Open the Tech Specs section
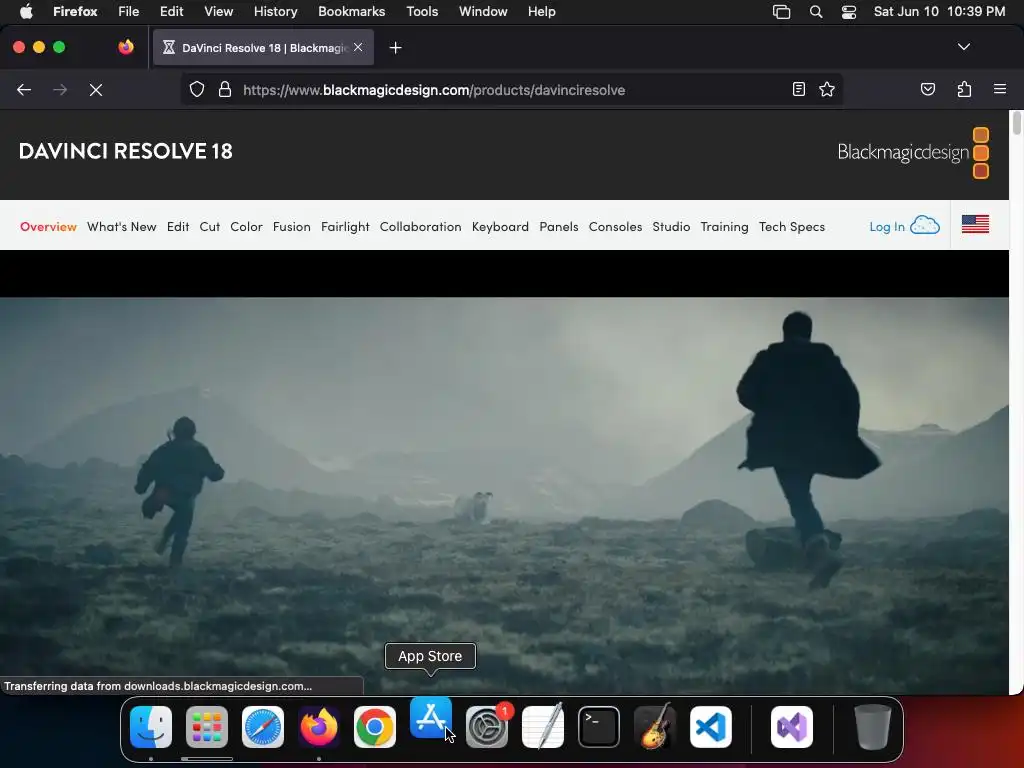Screen dimensions: 1024x768 (792, 227)
